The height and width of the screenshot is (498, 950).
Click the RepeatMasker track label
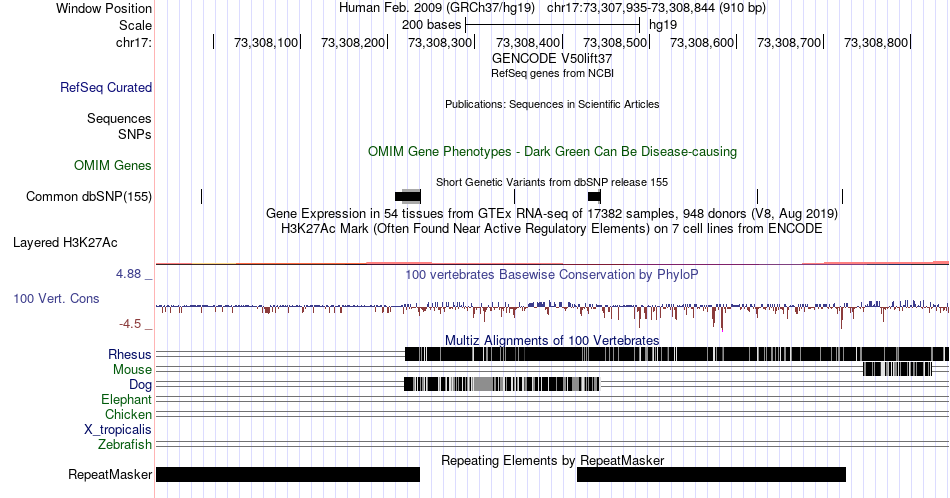tap(110, 474)
